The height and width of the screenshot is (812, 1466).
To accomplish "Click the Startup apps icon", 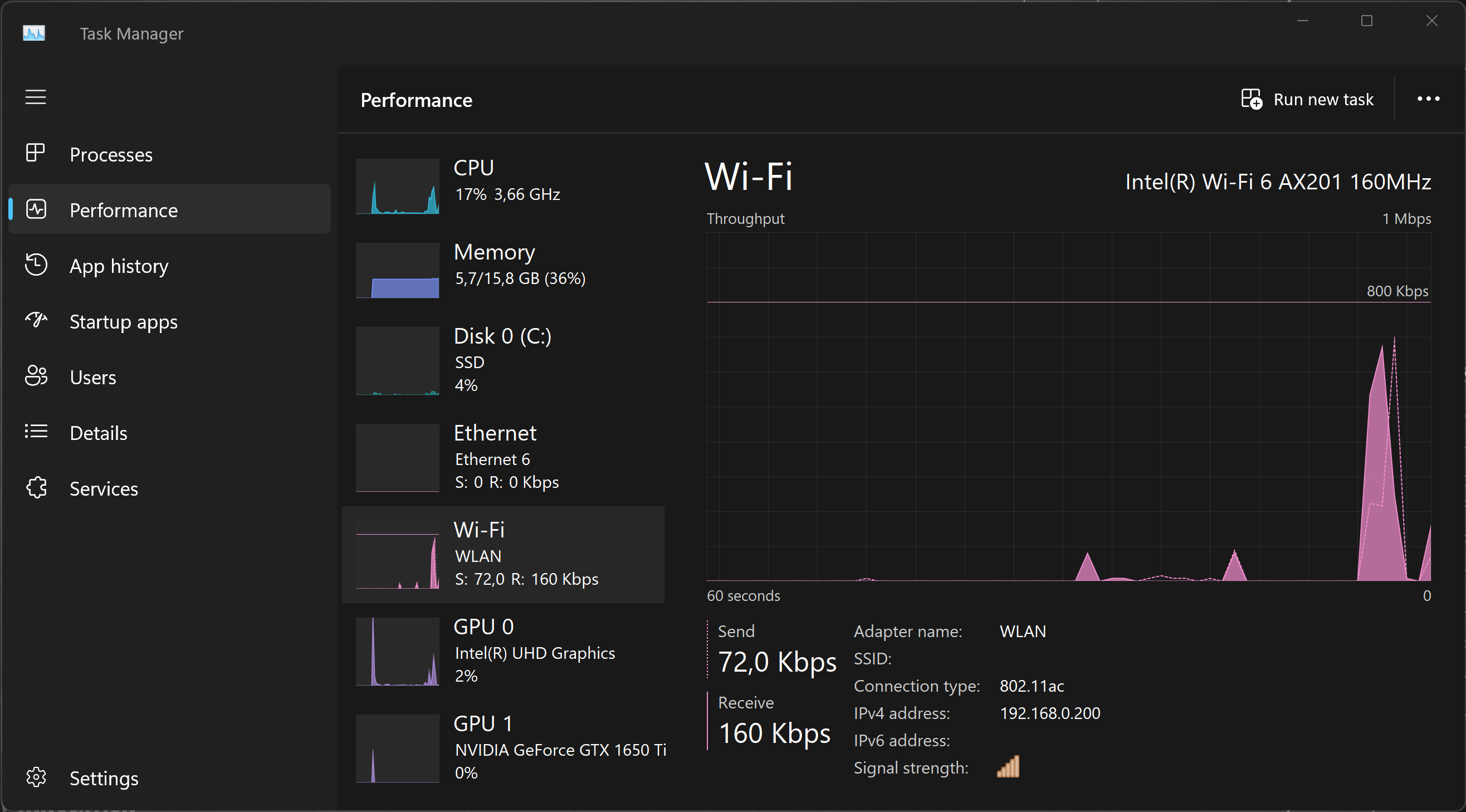I will click(35, 320).
